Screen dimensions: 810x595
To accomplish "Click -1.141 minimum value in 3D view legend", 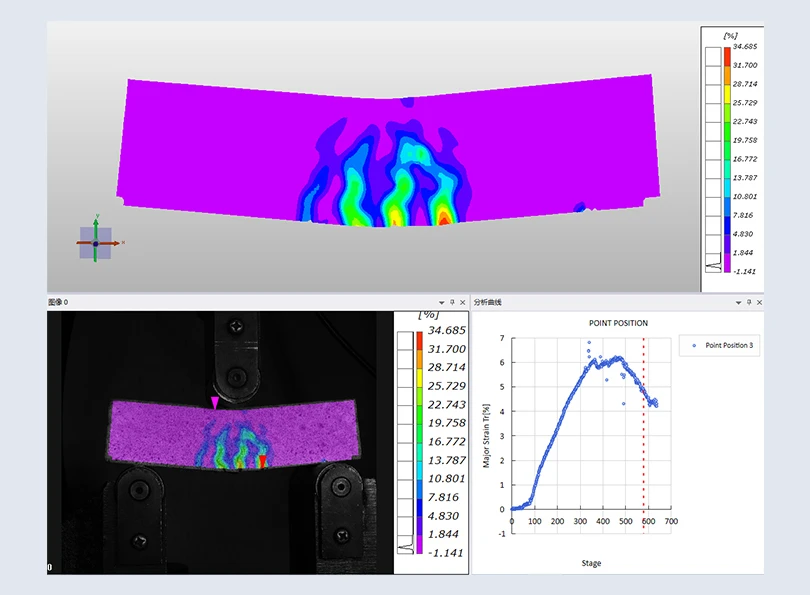I will 744,271.
